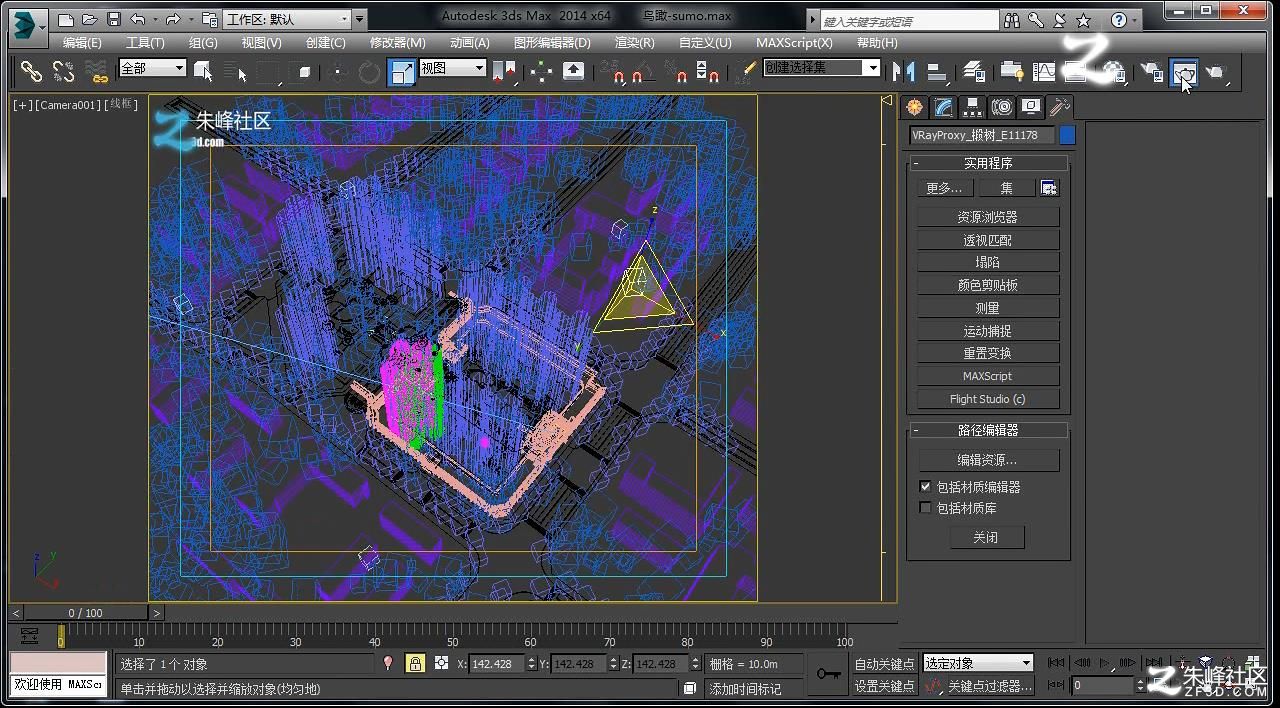Screen dimensions: 1280x708
Task: Activate the Select Object tool
Action: coord(204,71)
